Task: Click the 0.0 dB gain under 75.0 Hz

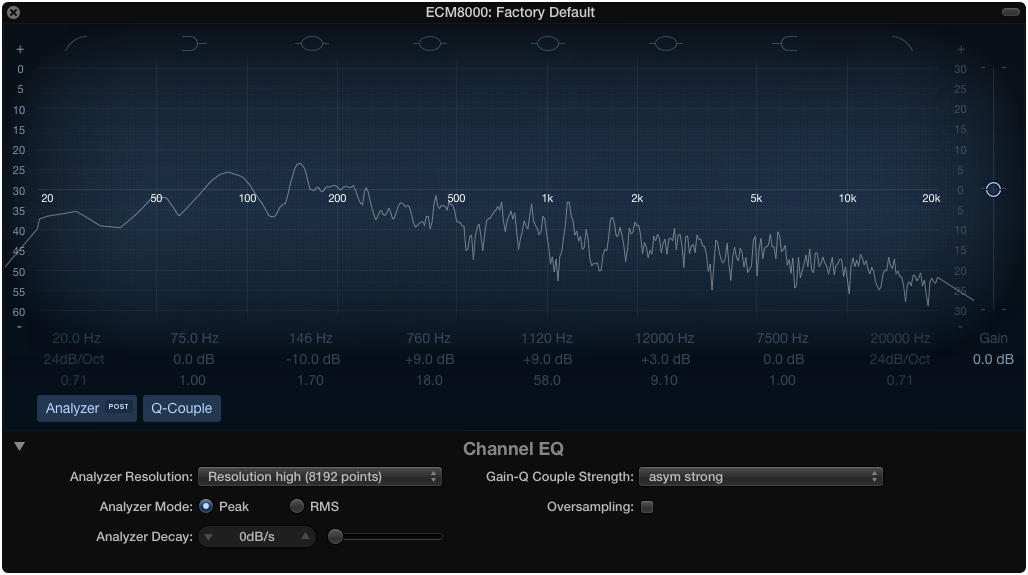Action: coord(193,359)
